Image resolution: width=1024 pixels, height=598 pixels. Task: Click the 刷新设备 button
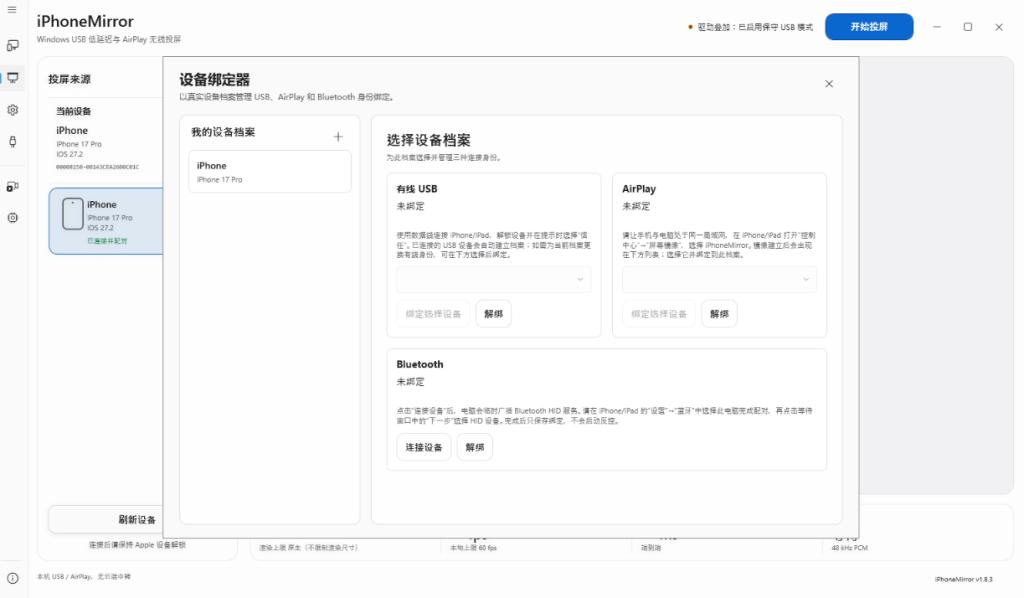pos(106,520)
